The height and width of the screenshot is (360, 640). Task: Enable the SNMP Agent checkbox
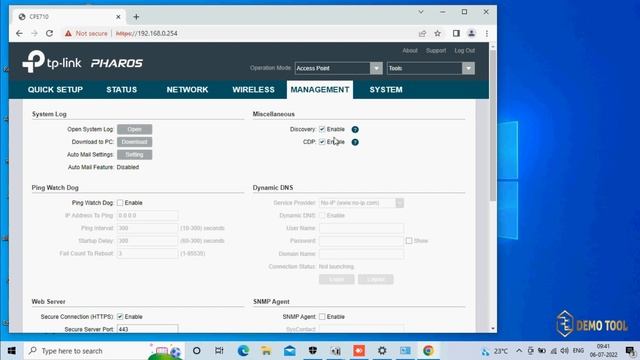tap(322, 317)
